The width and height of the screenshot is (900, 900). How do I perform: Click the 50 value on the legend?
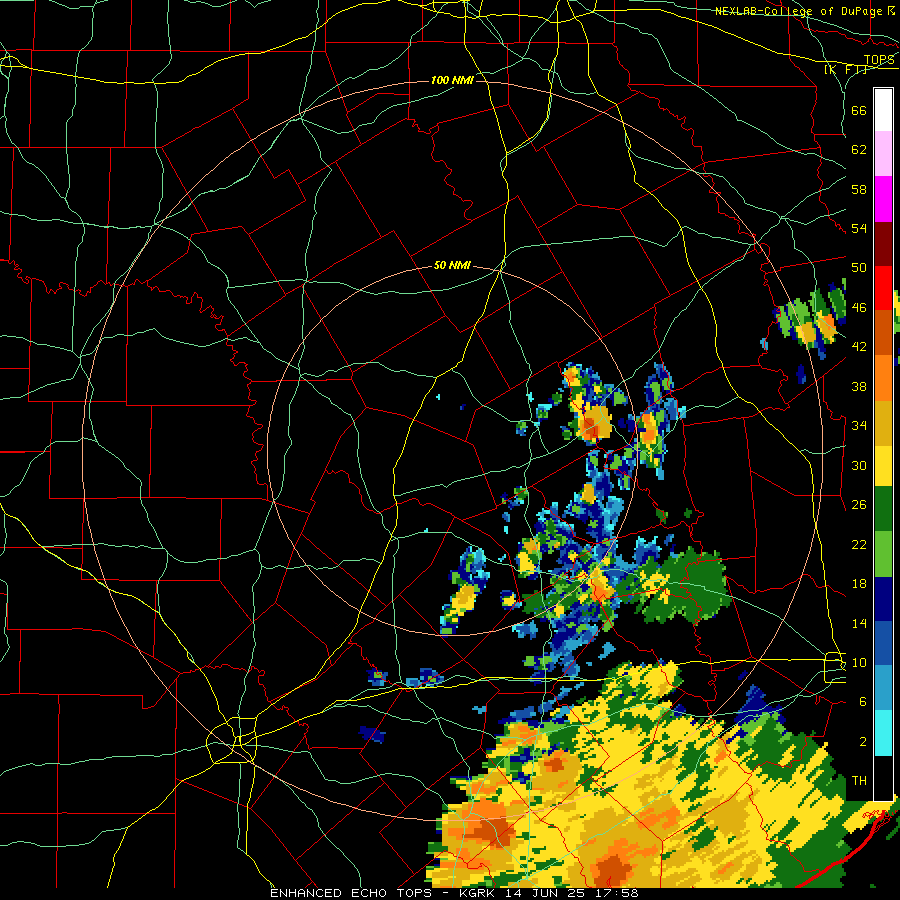point(859,267)
